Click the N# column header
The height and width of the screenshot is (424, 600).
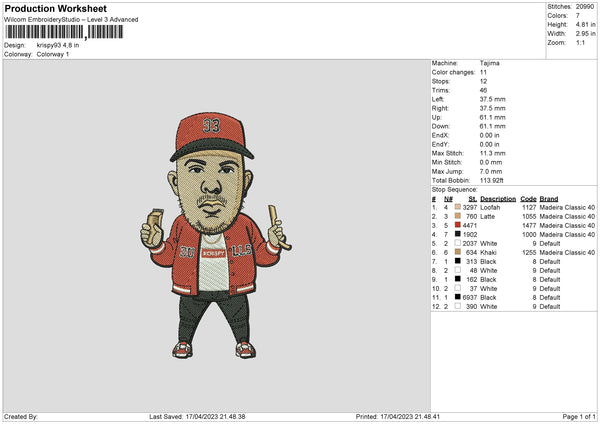click(x=448, y=199)
